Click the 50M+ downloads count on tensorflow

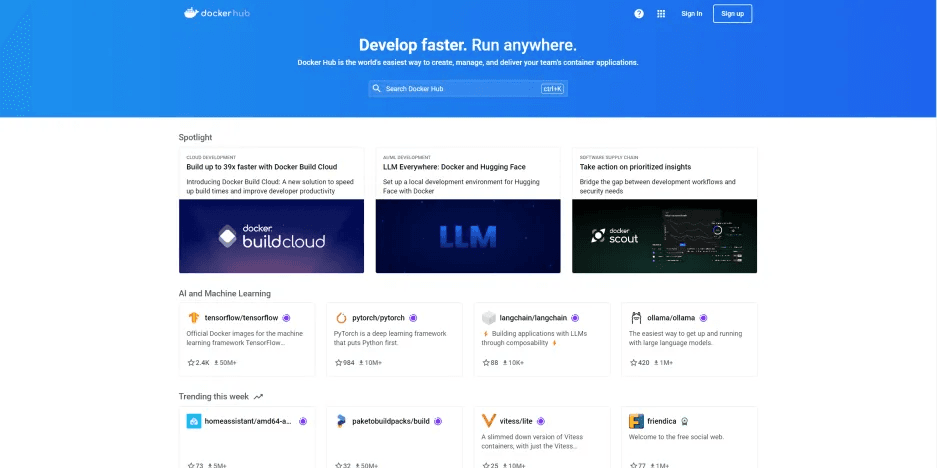229,363
